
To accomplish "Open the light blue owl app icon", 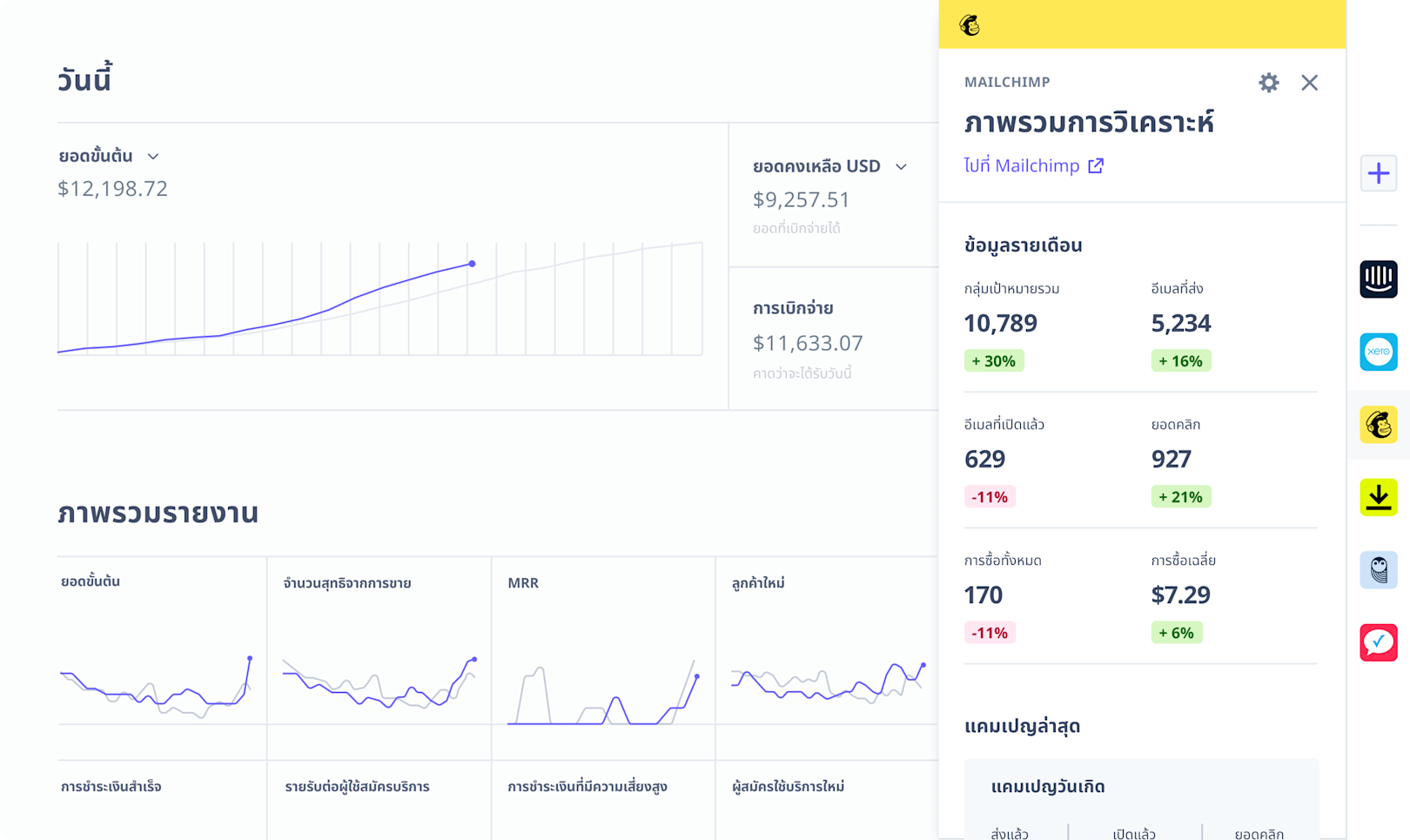I will click(1379, 569).
